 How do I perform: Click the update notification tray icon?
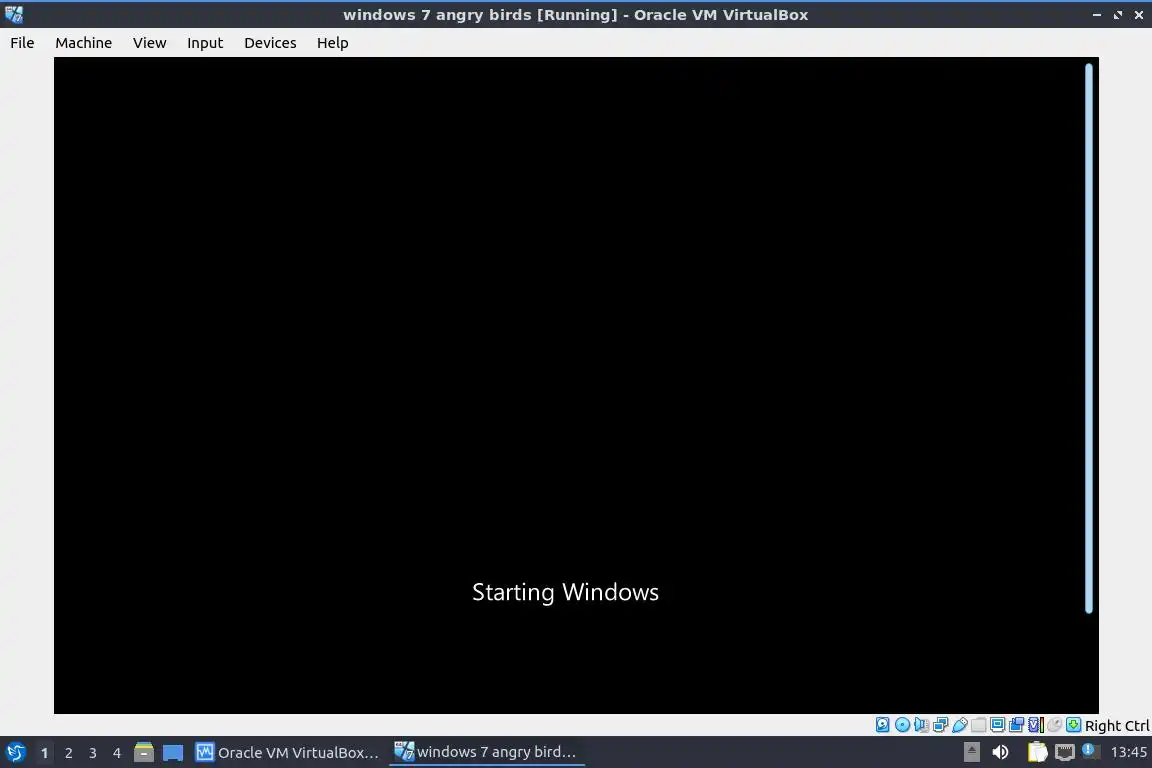click(x=1091, y=751)
